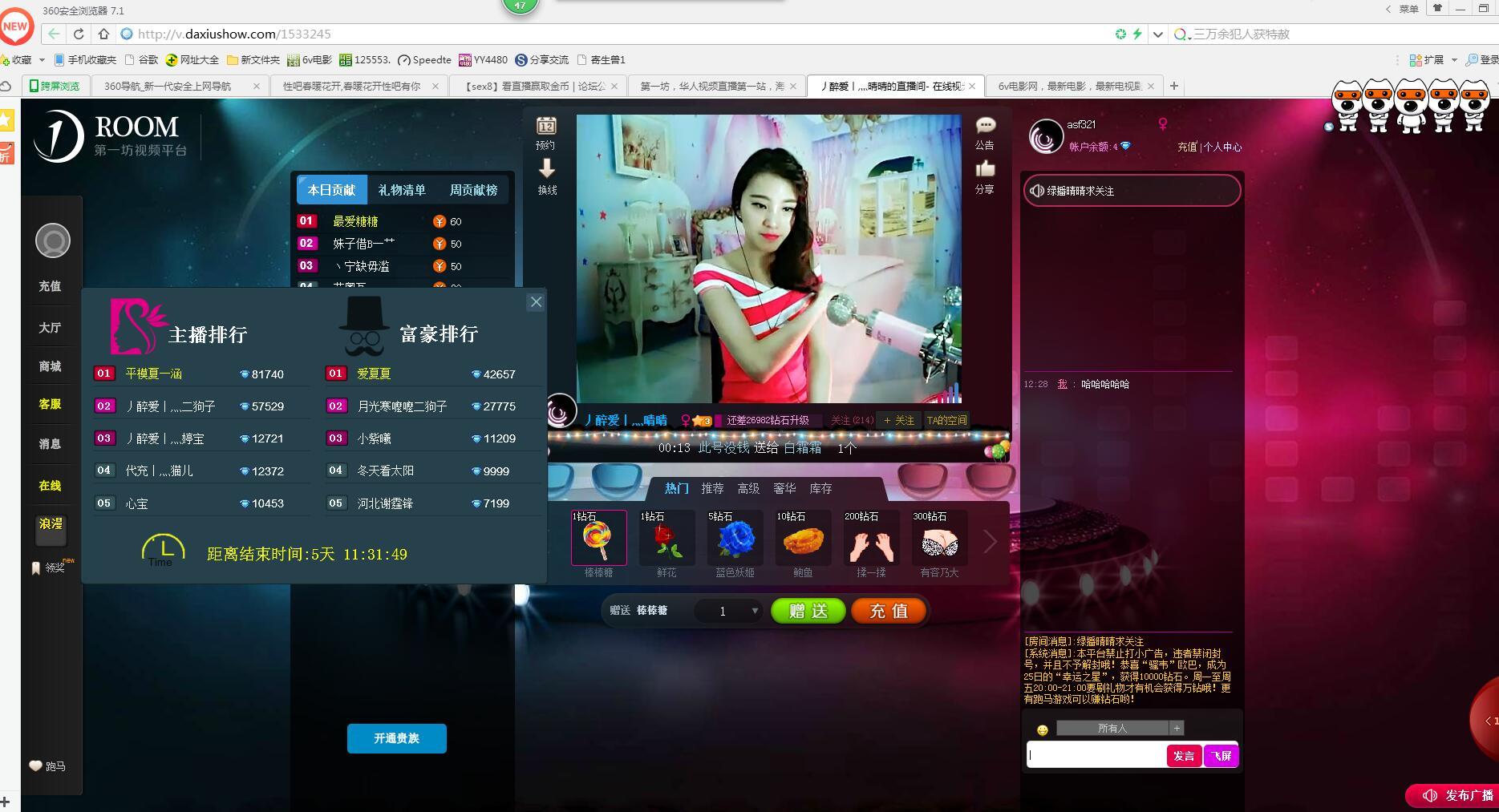
Task: Open the 所有人 chat recipient dropdown
Action: click(x=1112, y=728)
